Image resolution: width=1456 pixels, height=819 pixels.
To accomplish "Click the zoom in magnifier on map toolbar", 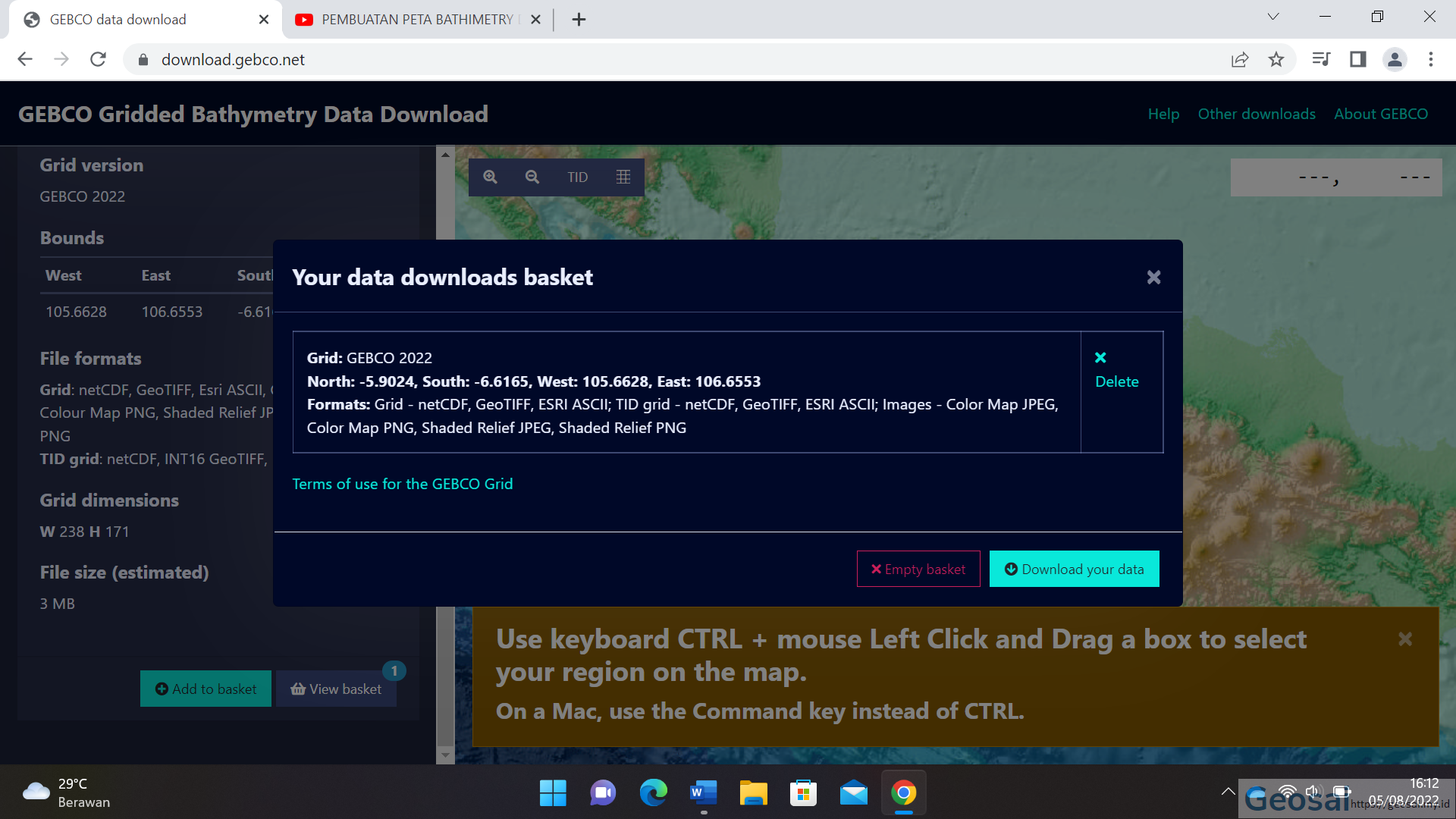I will pos(491,177).
